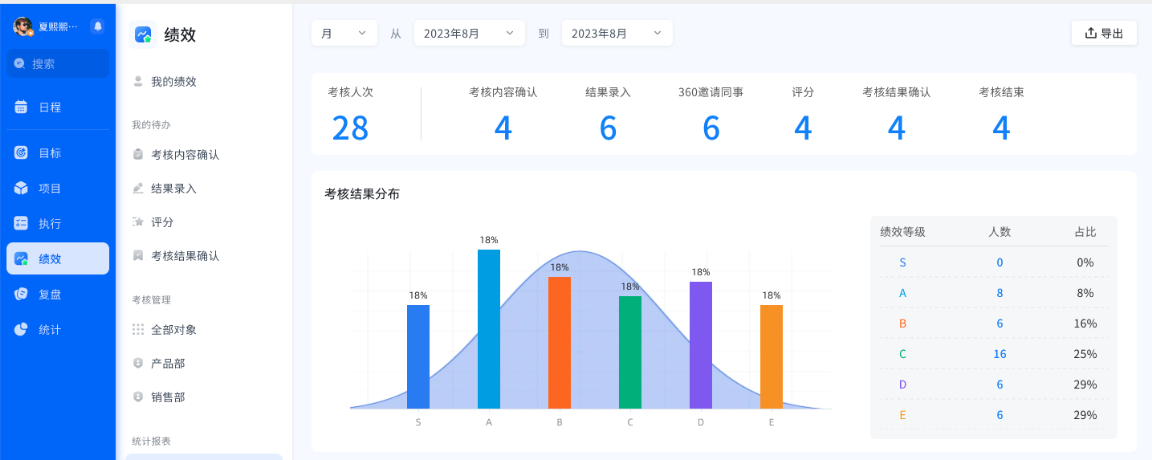Click the 考核结果确认 count 4 in stats
Image resolution: width=1152 pixels, height=460 pixels.
pos(896,127)
